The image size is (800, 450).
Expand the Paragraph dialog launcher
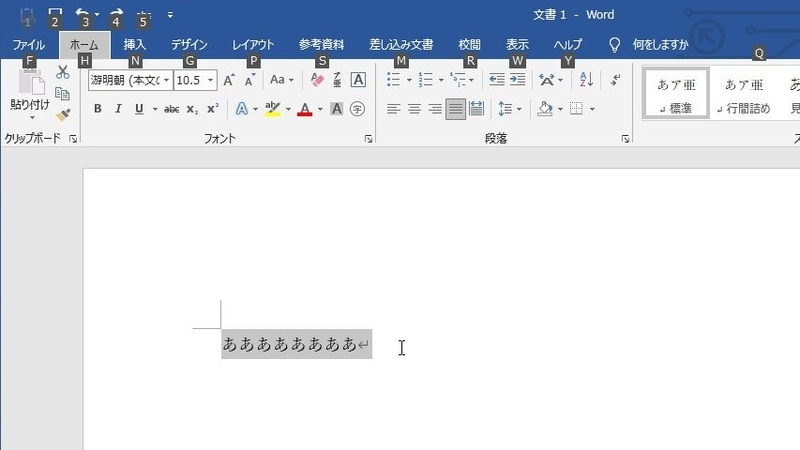(x=626, y=139)
